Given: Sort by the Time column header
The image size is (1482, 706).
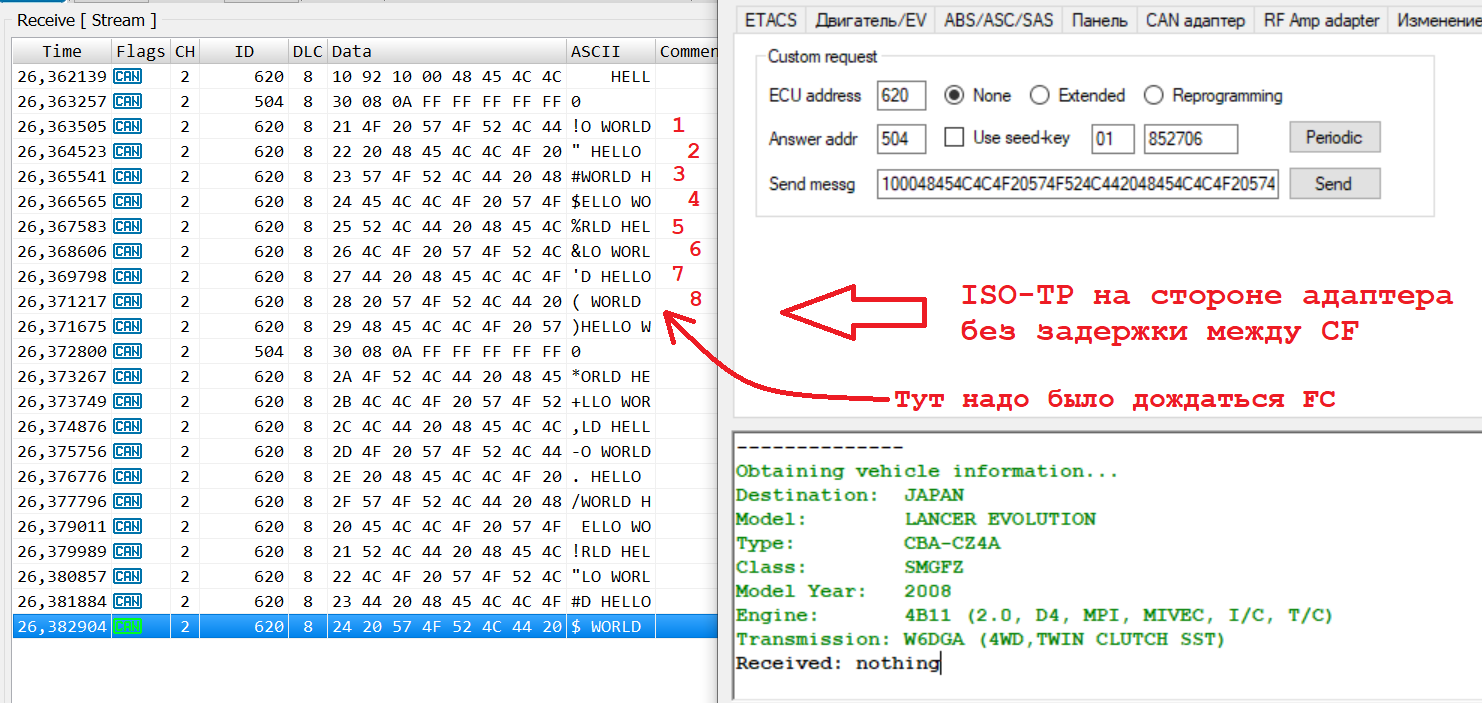Looking at the screenshot, I should 62,51.
